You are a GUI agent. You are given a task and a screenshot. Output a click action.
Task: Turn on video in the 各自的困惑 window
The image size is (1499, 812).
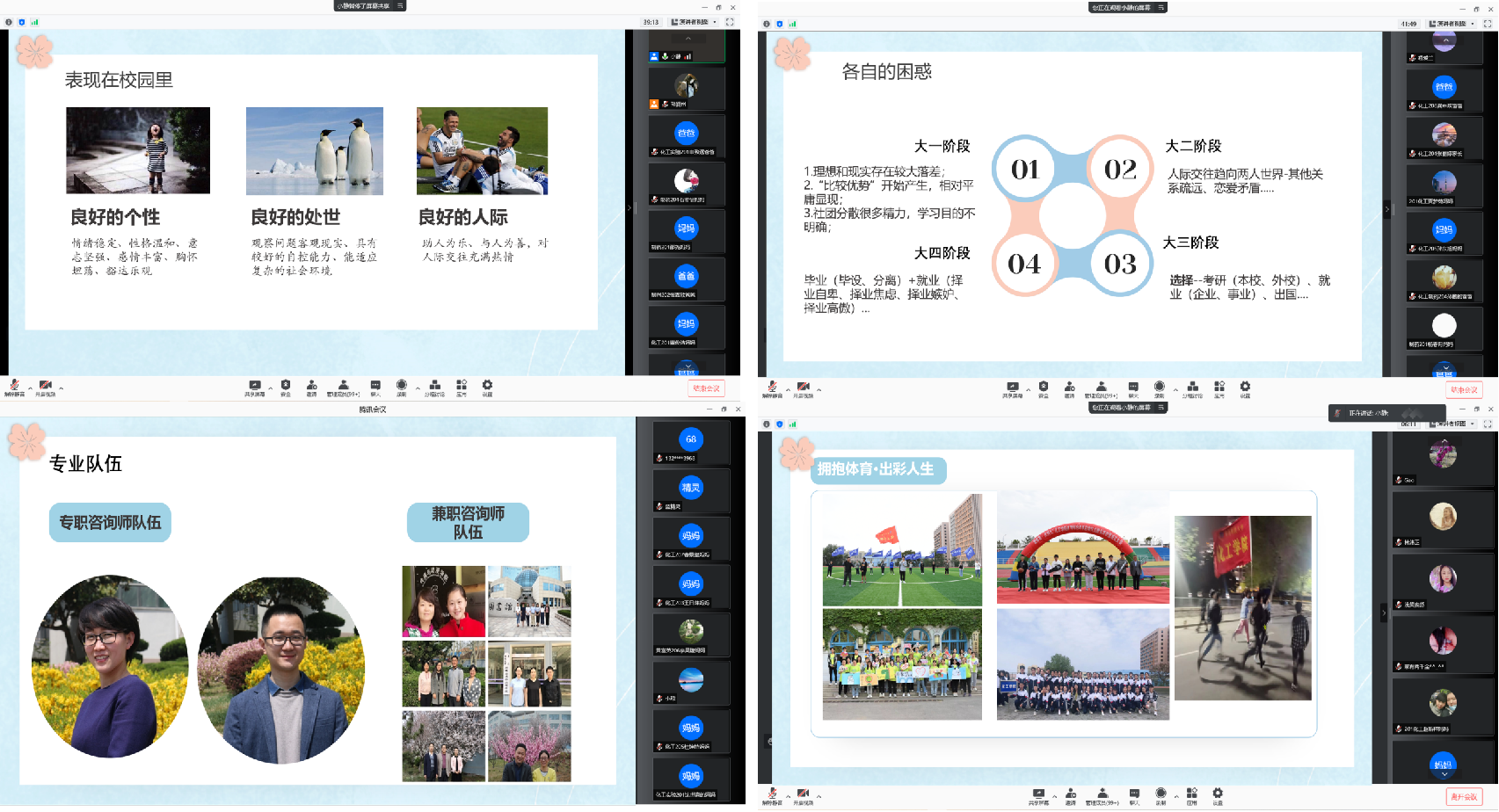click(x=803, y=388)
